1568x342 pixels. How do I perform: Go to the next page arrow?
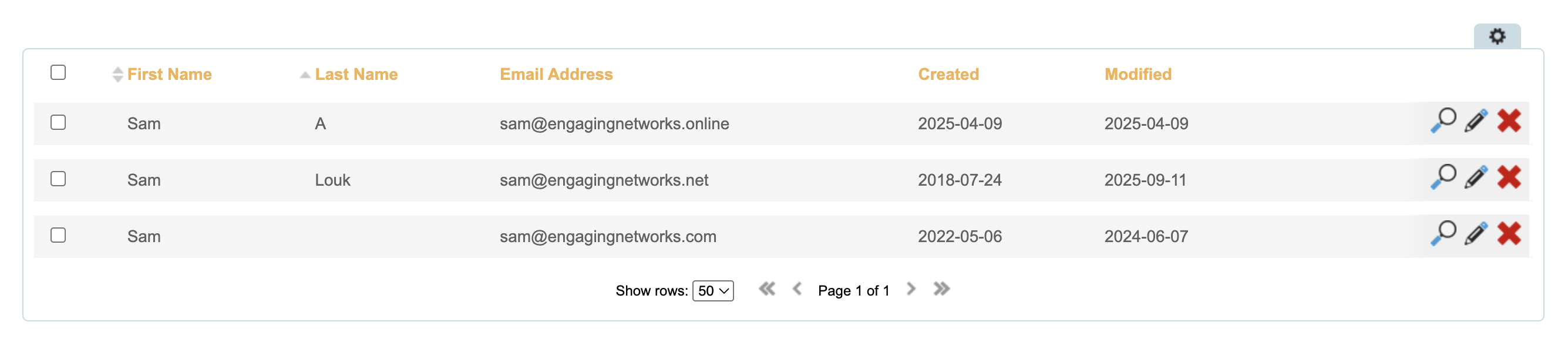click(911, 289)
